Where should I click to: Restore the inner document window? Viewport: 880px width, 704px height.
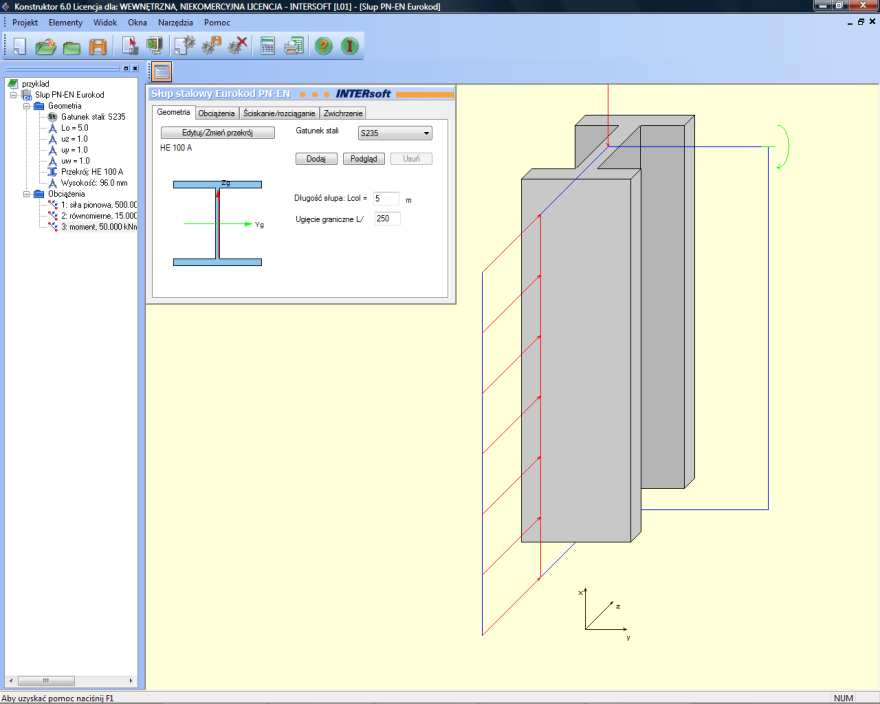pyautogui.click(x=861, y=22)
